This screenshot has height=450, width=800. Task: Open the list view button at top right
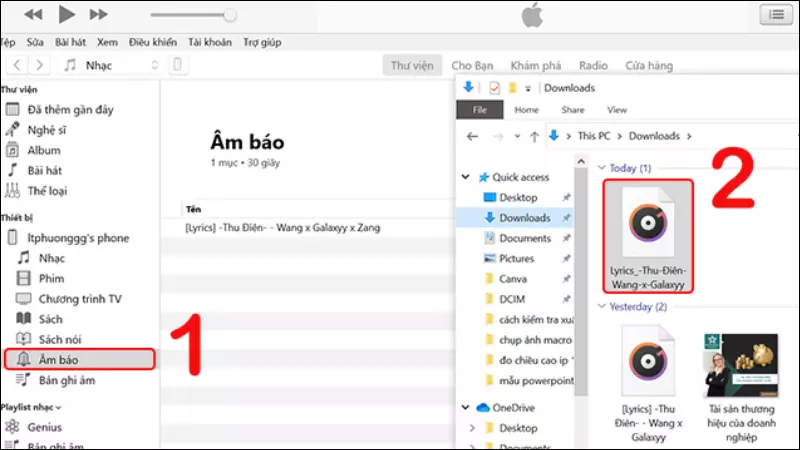coord(776,15)
